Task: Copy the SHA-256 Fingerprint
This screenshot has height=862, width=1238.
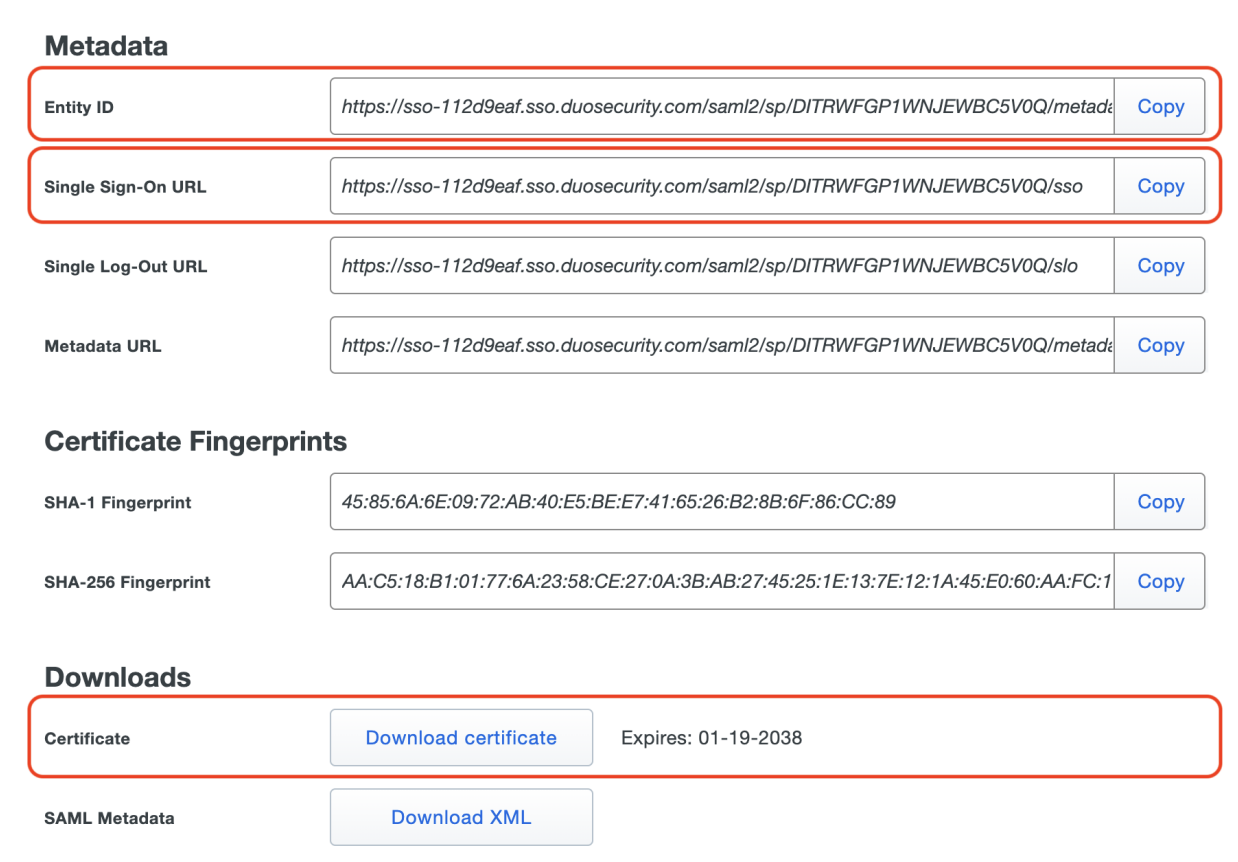Action: 1160,581
